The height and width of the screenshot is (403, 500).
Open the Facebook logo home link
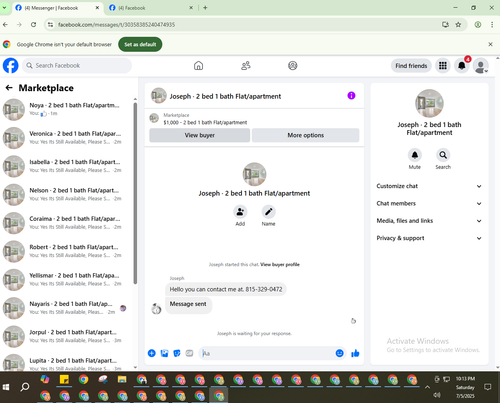click(11, 65)
